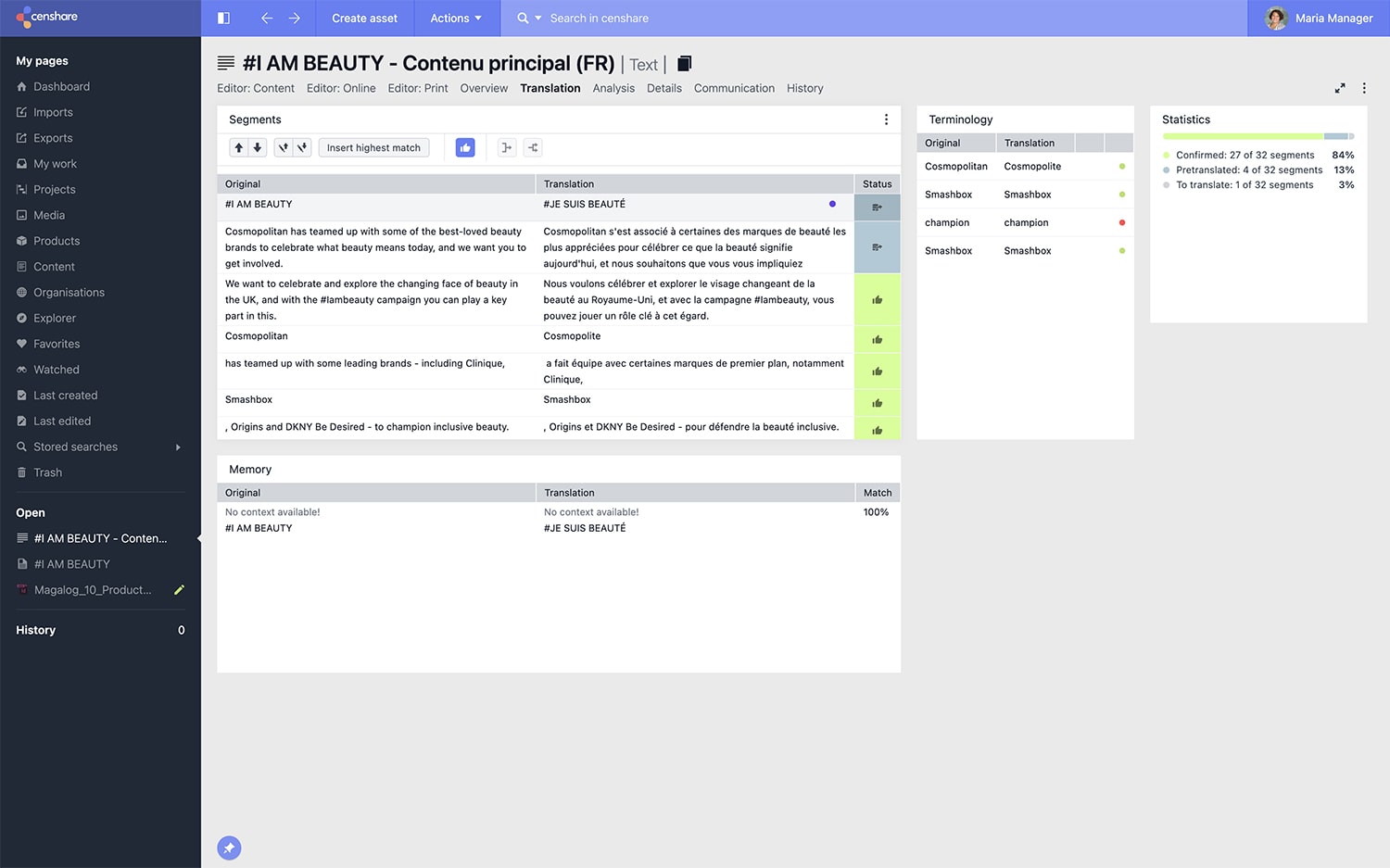Toggle the left sidebar panel icon
Viewport: 1390px width, 868px height.
click(223, 18)
